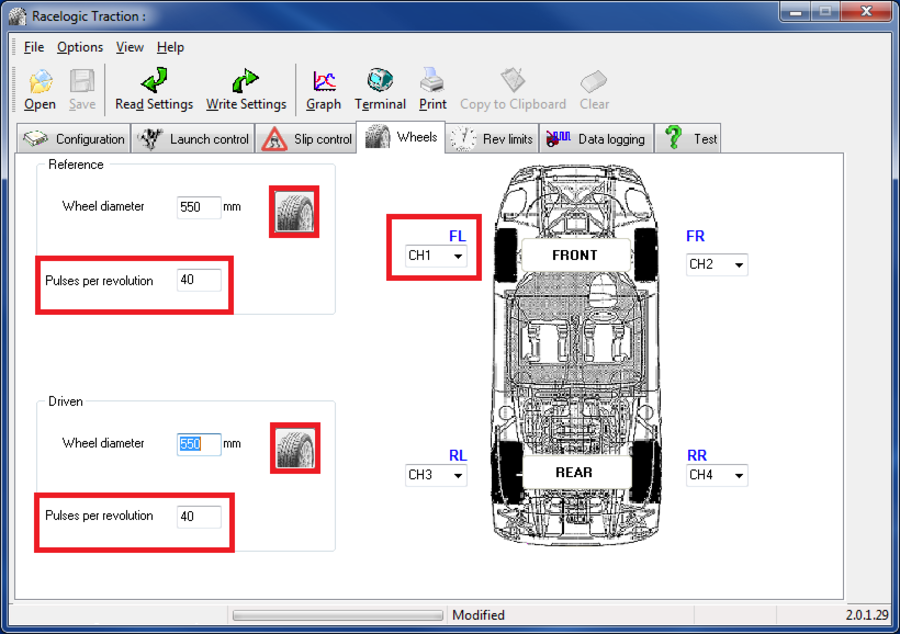Click the blue FL wheel label
Screen dimensions: 900x634
coord(457,236)
